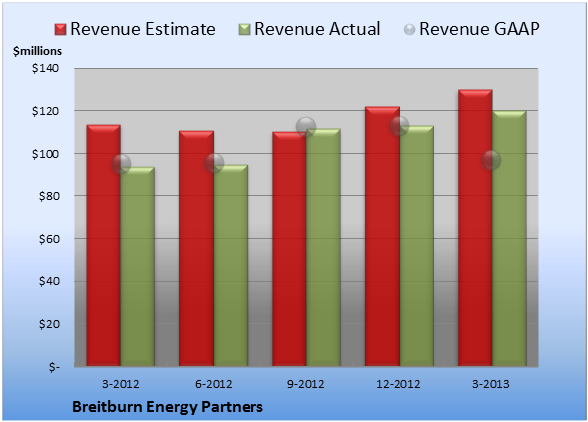Image resolution: width=588 pixels, height=422 pixels.
Task: Click the Breitburn Energy Partners title
Action: pyautogui.click(x=168, y=407)
